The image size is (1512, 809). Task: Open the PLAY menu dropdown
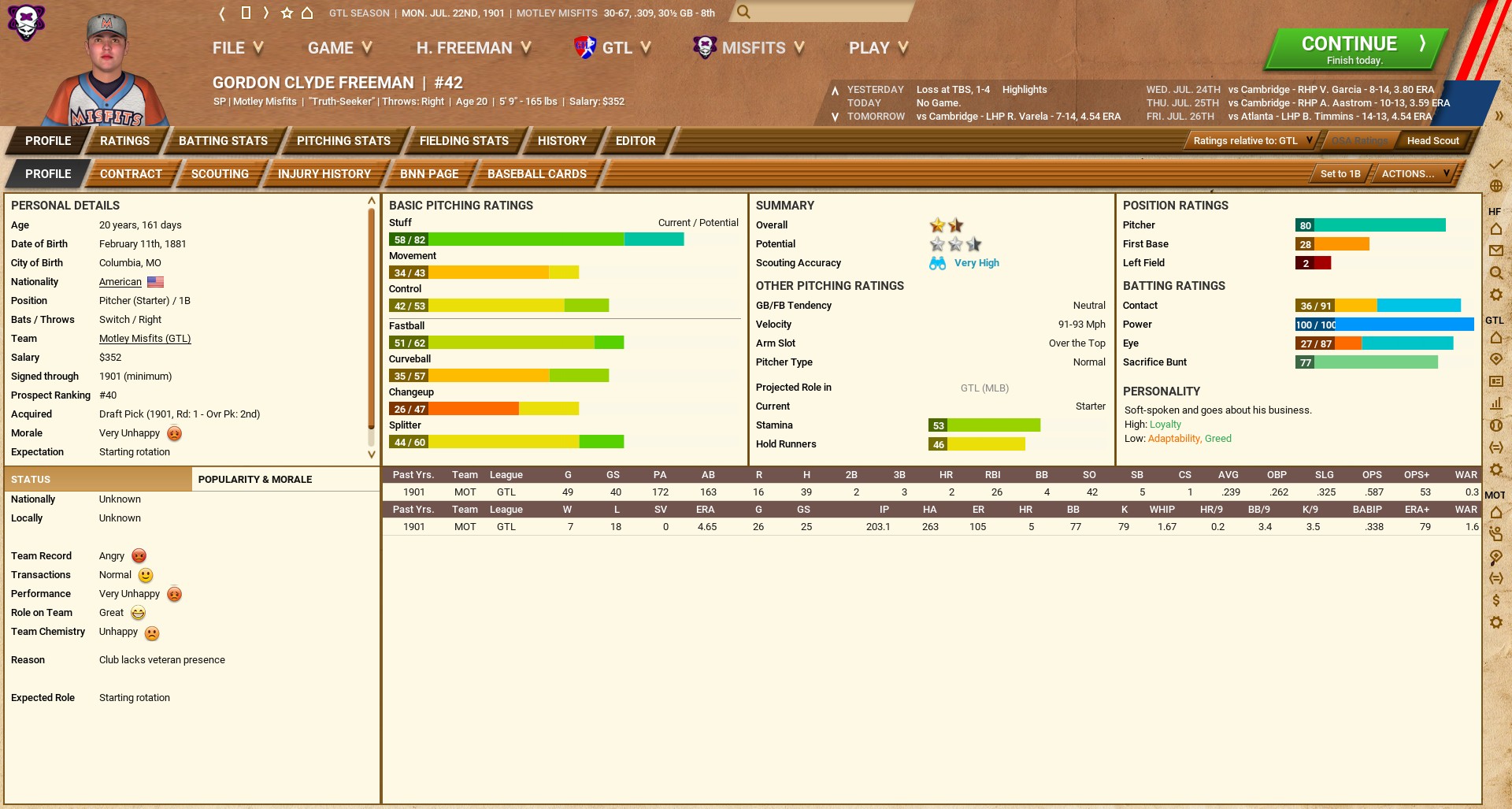pos(879,48)
